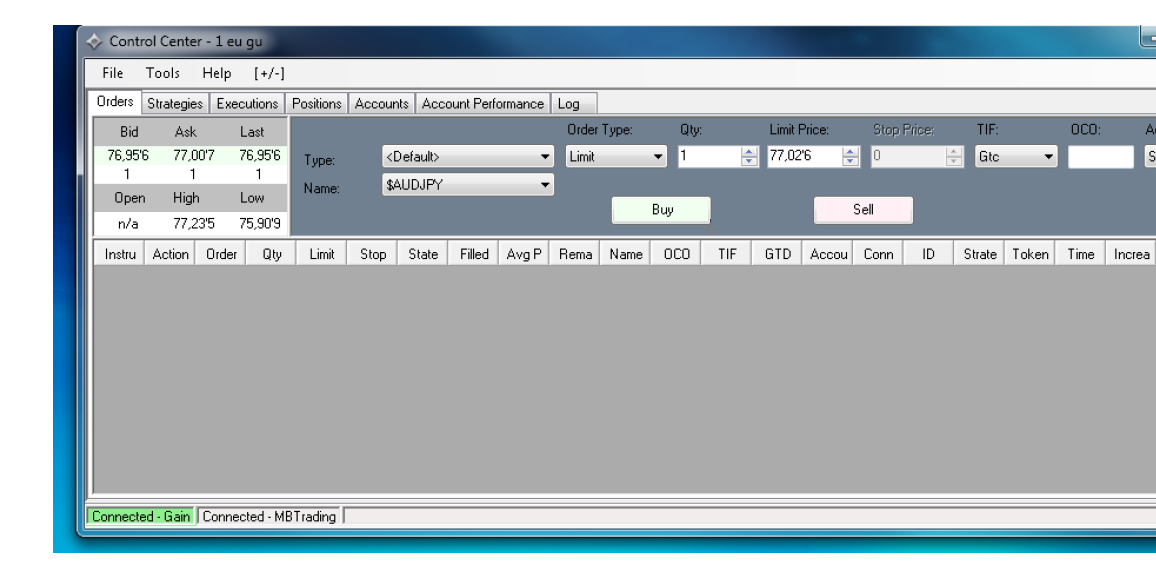Switch to the Accounts tab
Screen dimensions: 1156x577
click(x=381, y=104)
